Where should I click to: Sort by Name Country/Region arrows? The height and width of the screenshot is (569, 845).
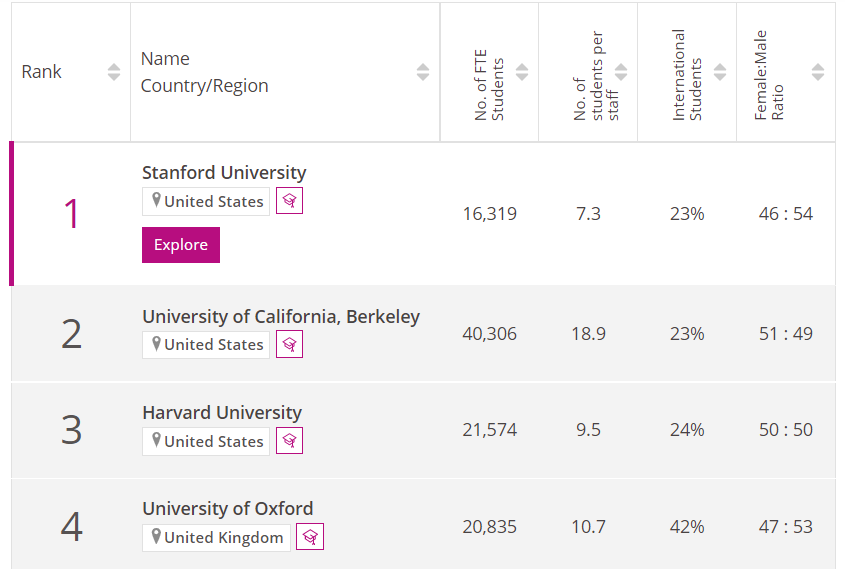click(423, 72)
